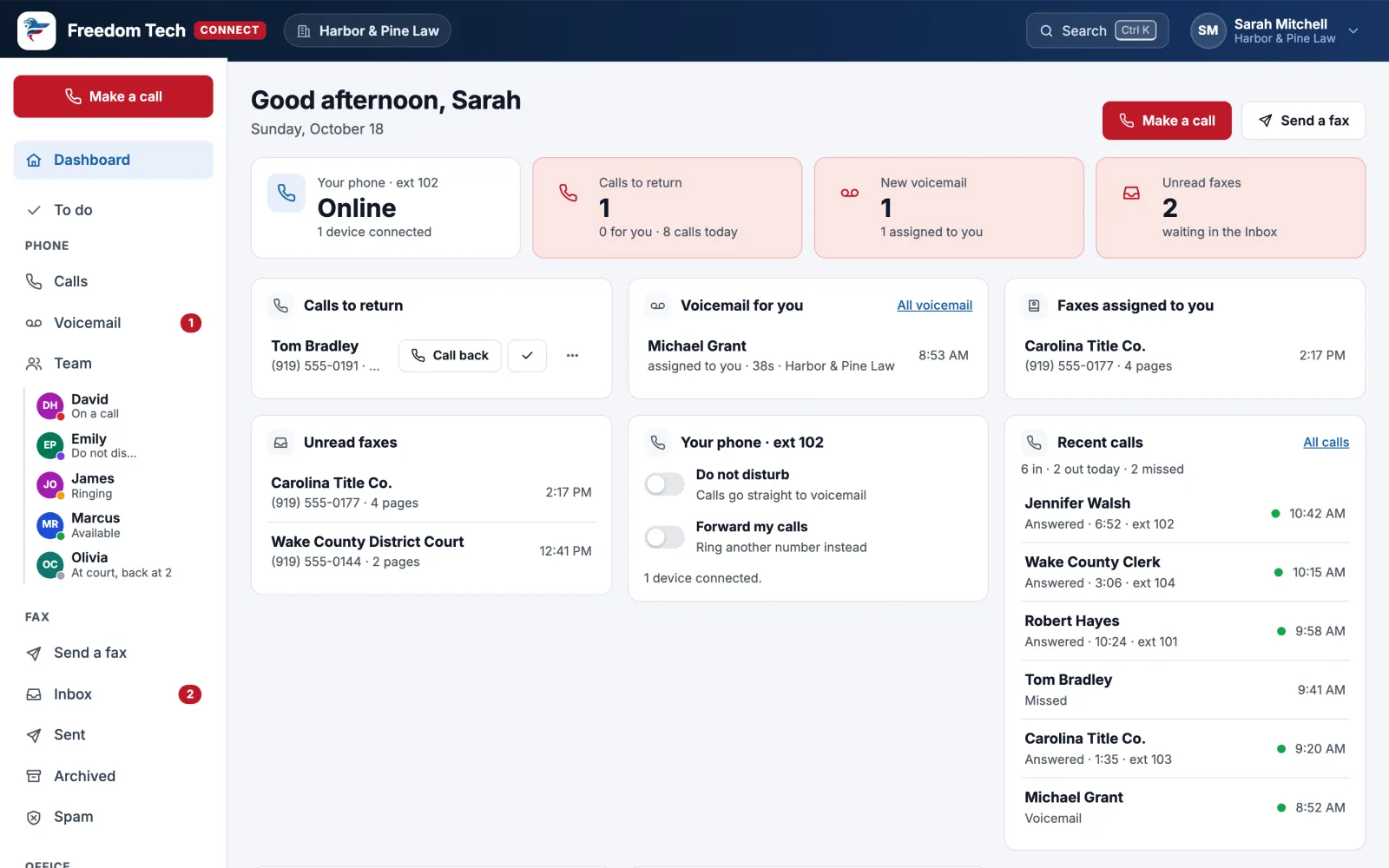Toggle Forward my calls switch

tap(665, 537)
